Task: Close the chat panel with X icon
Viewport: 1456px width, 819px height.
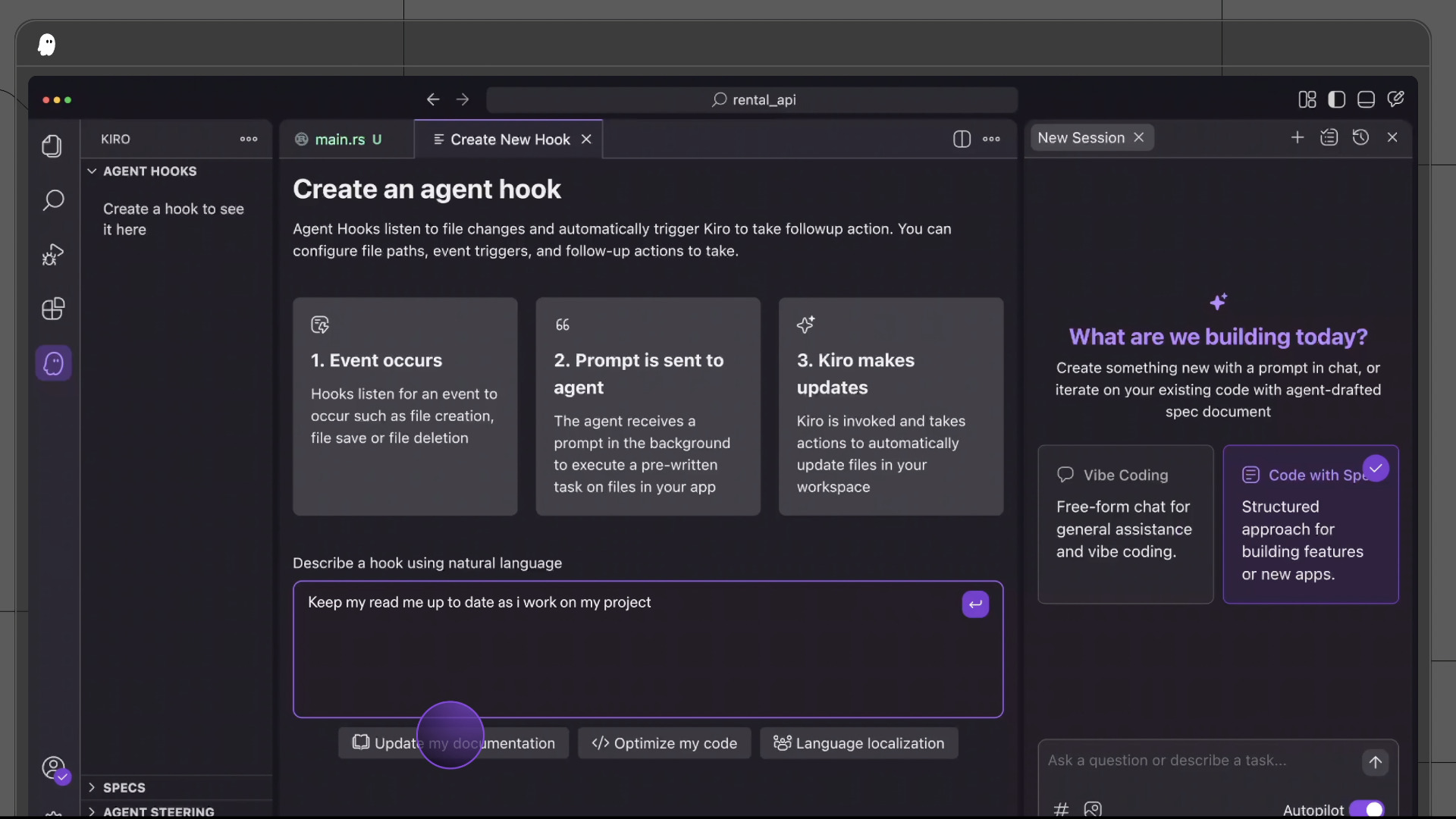Action: (x=1392, y=137)
